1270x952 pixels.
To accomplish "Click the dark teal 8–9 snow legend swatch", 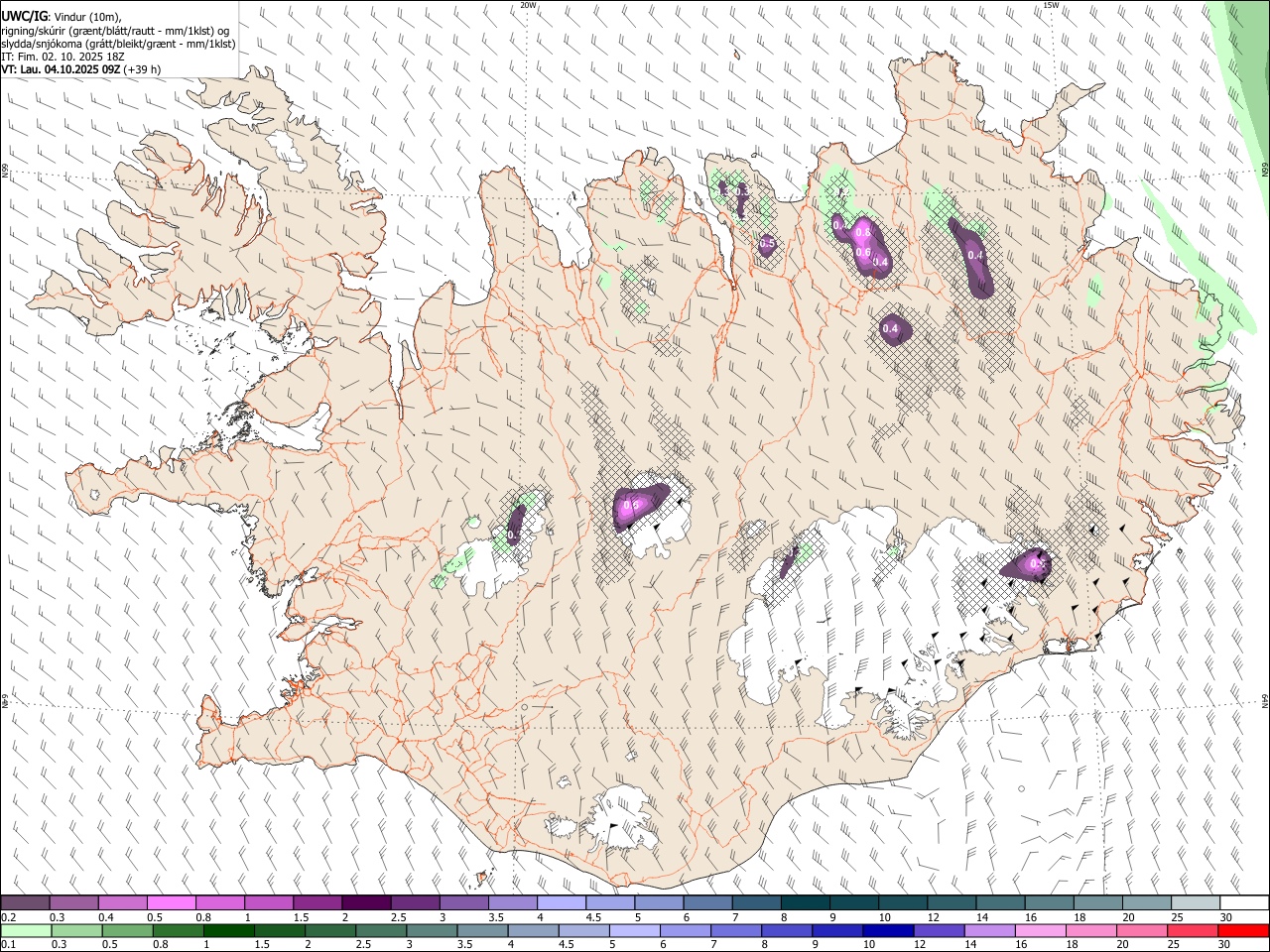I will [x=805, y=902].
